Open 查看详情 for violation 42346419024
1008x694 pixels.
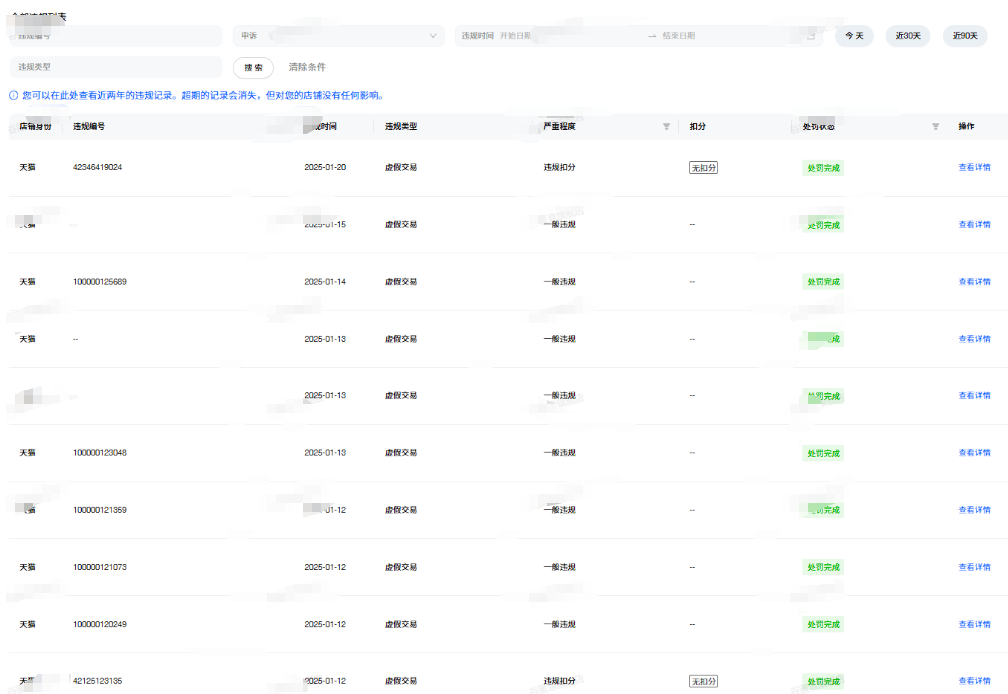(974, 168)
